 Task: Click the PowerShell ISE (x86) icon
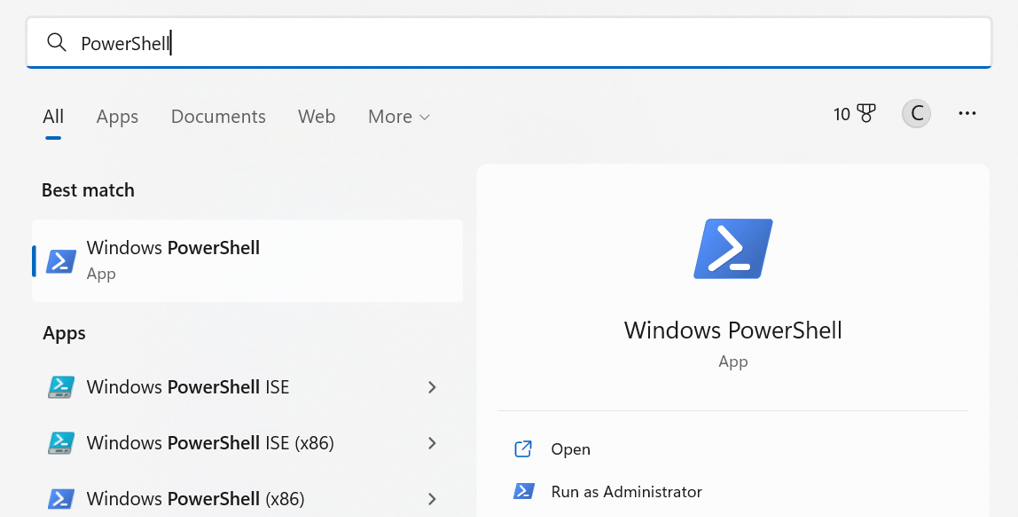point(61,442)
